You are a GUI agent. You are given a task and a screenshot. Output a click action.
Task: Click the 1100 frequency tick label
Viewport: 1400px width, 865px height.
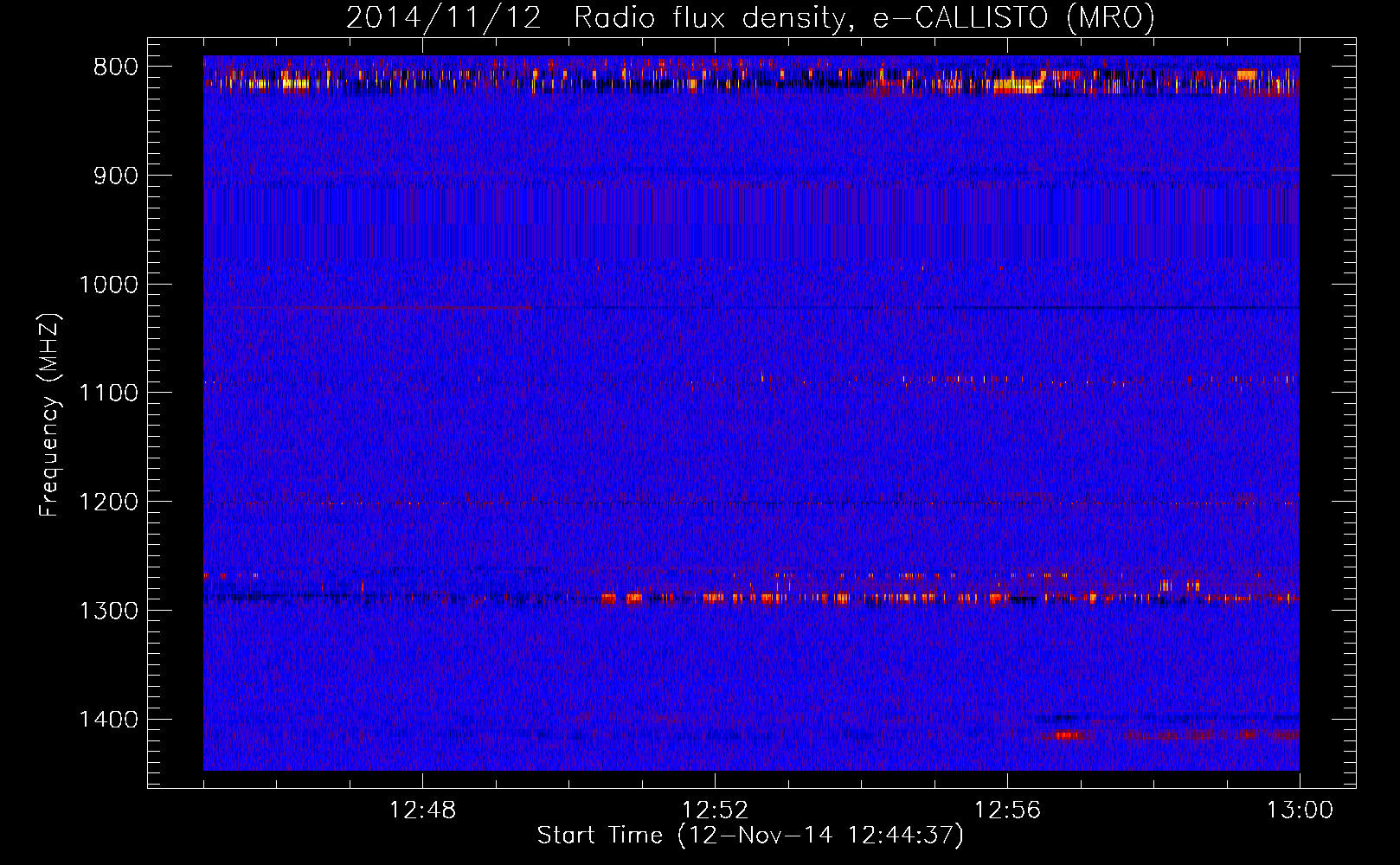108,394
